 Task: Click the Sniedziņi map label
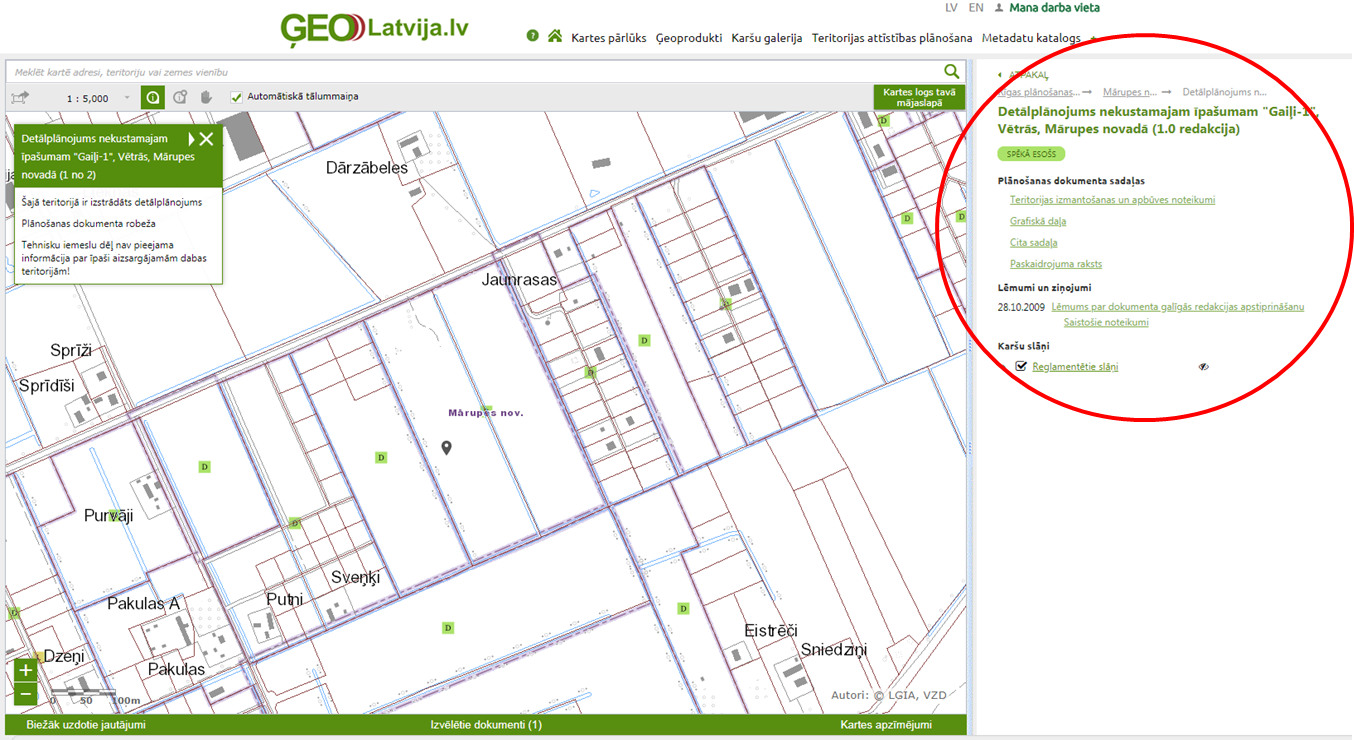pos(834,650)
